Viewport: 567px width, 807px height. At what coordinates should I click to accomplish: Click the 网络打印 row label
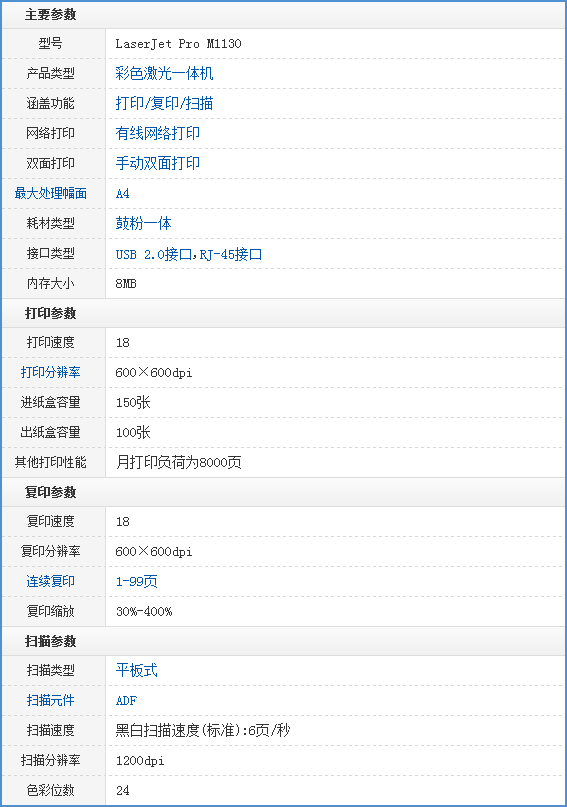coord(50,133)
